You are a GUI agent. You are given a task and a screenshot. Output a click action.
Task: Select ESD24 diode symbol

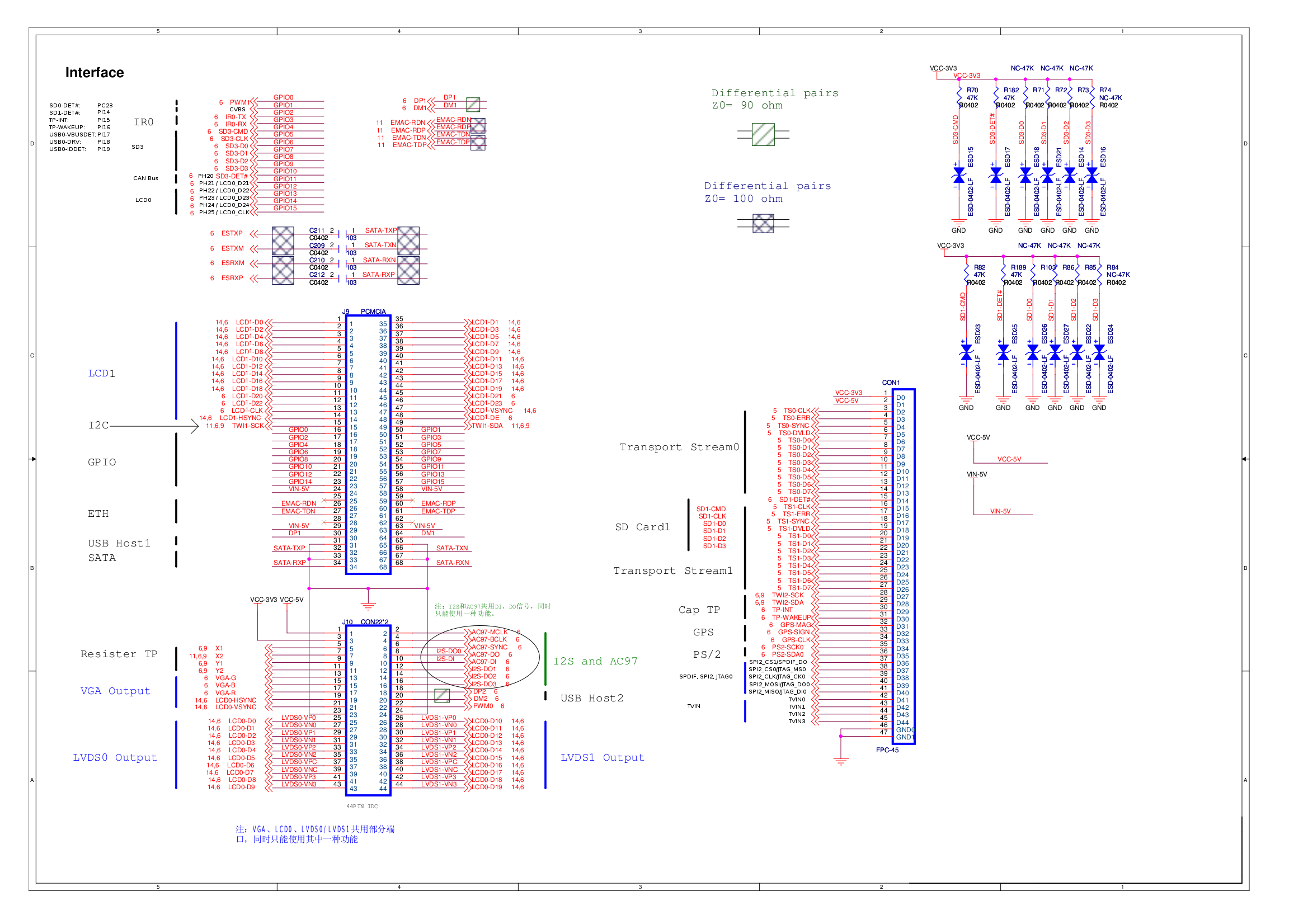tap(1099, 352)
